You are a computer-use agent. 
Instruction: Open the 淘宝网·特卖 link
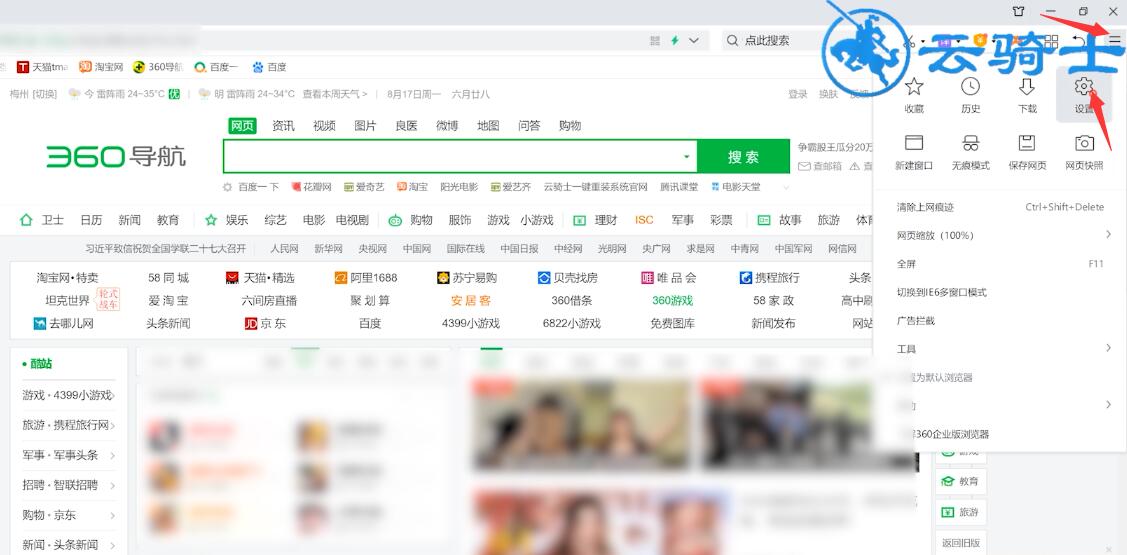pos(68,278)
